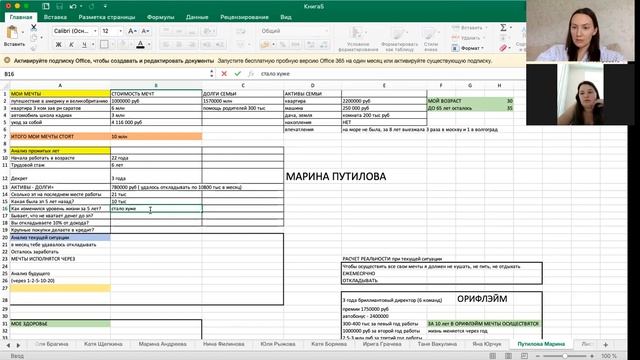Click the zoom in plus icon
The width and height of the screenshot is (640, 360).
592,356
